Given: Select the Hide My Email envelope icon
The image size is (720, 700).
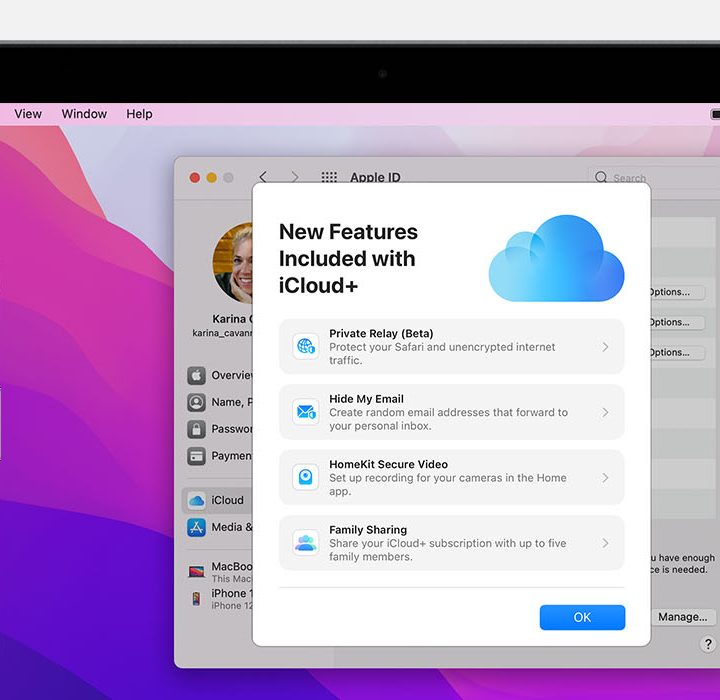Looking at the screenshot, I should pos(305,412).
